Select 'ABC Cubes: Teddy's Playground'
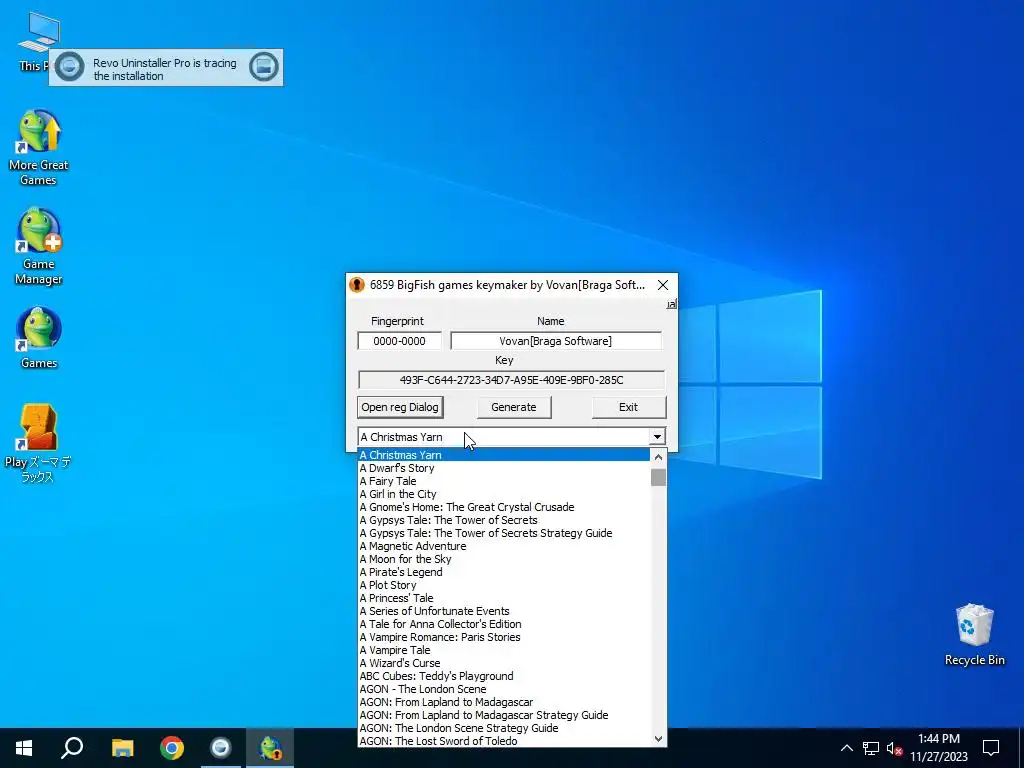The width and height of the screenshot is (1024, 768). coord(504,677)
